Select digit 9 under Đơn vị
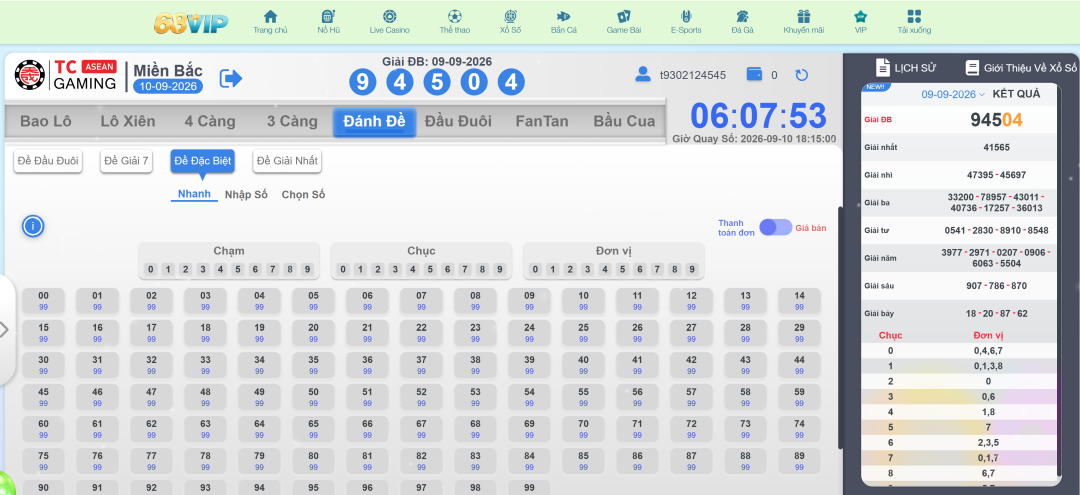Screen dimensions: 1080x495 (692, 269)
